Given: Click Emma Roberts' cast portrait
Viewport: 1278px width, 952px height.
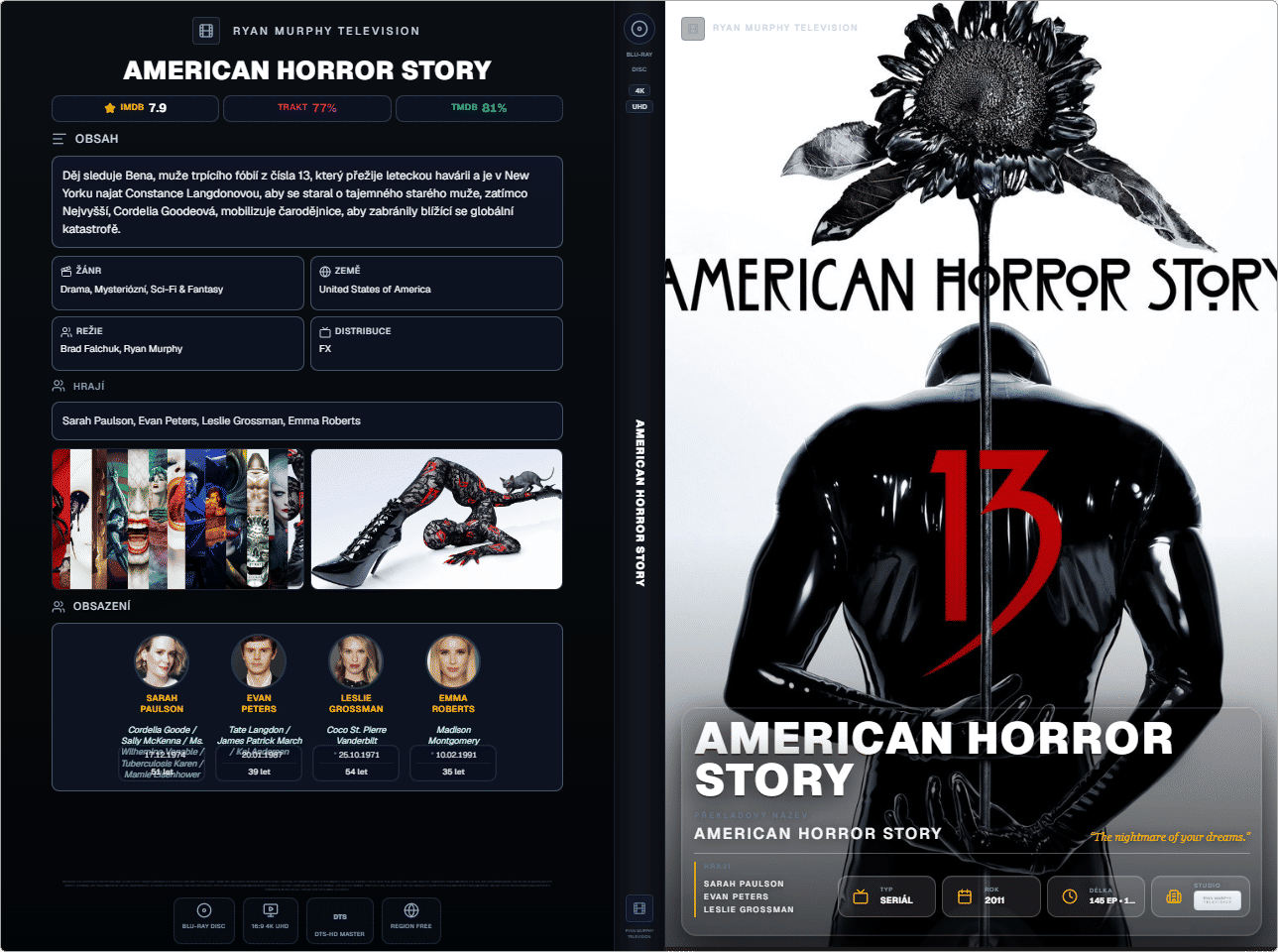Looking at the screenshot, I should [453, 661].
